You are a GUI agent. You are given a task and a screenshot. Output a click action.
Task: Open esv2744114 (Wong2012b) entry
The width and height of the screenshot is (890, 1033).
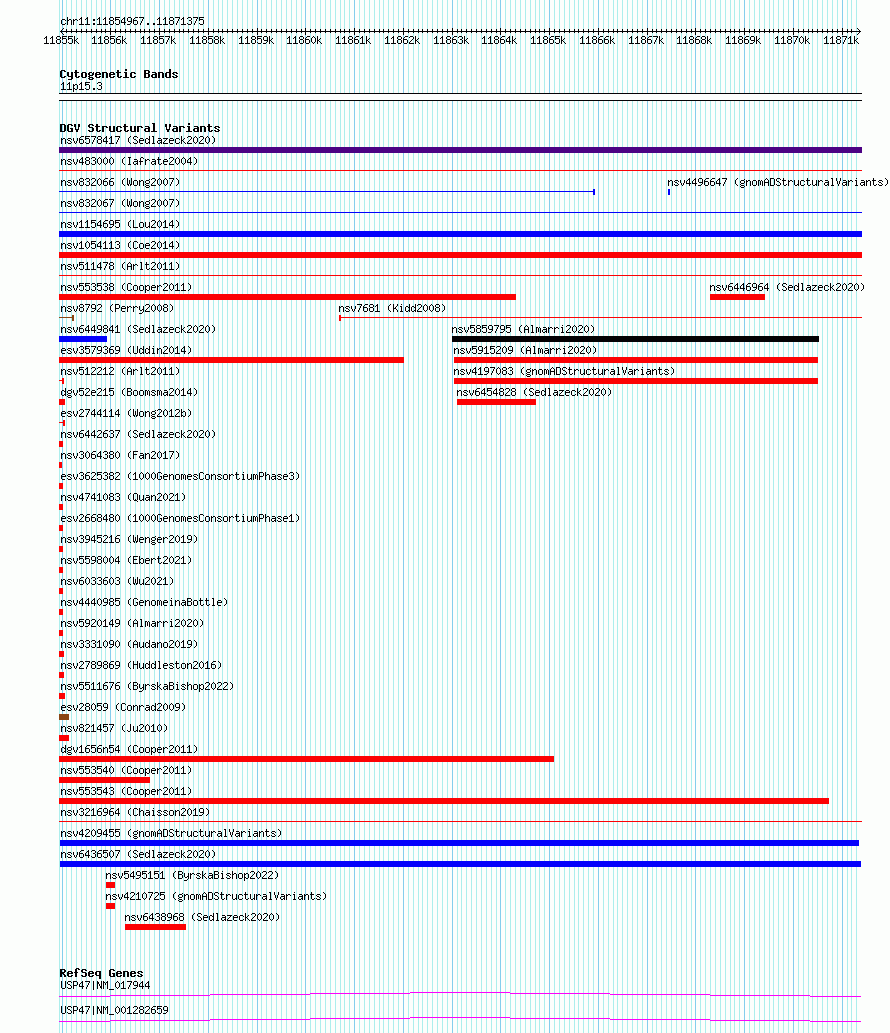pos(126,414)
